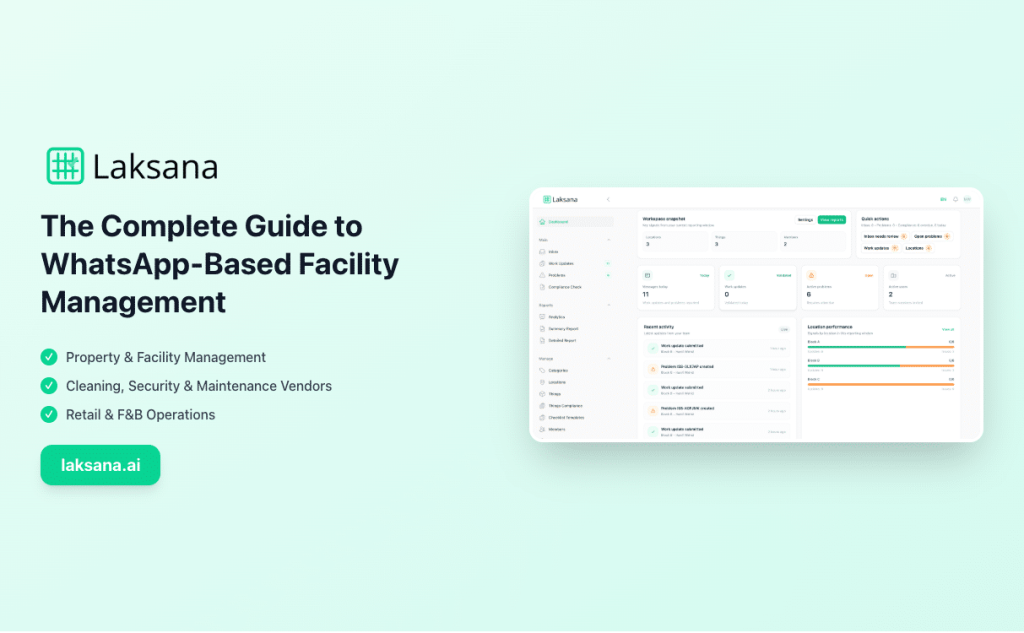Click the View reports button
Screen dimensions: 1024x633
(831, 219)
